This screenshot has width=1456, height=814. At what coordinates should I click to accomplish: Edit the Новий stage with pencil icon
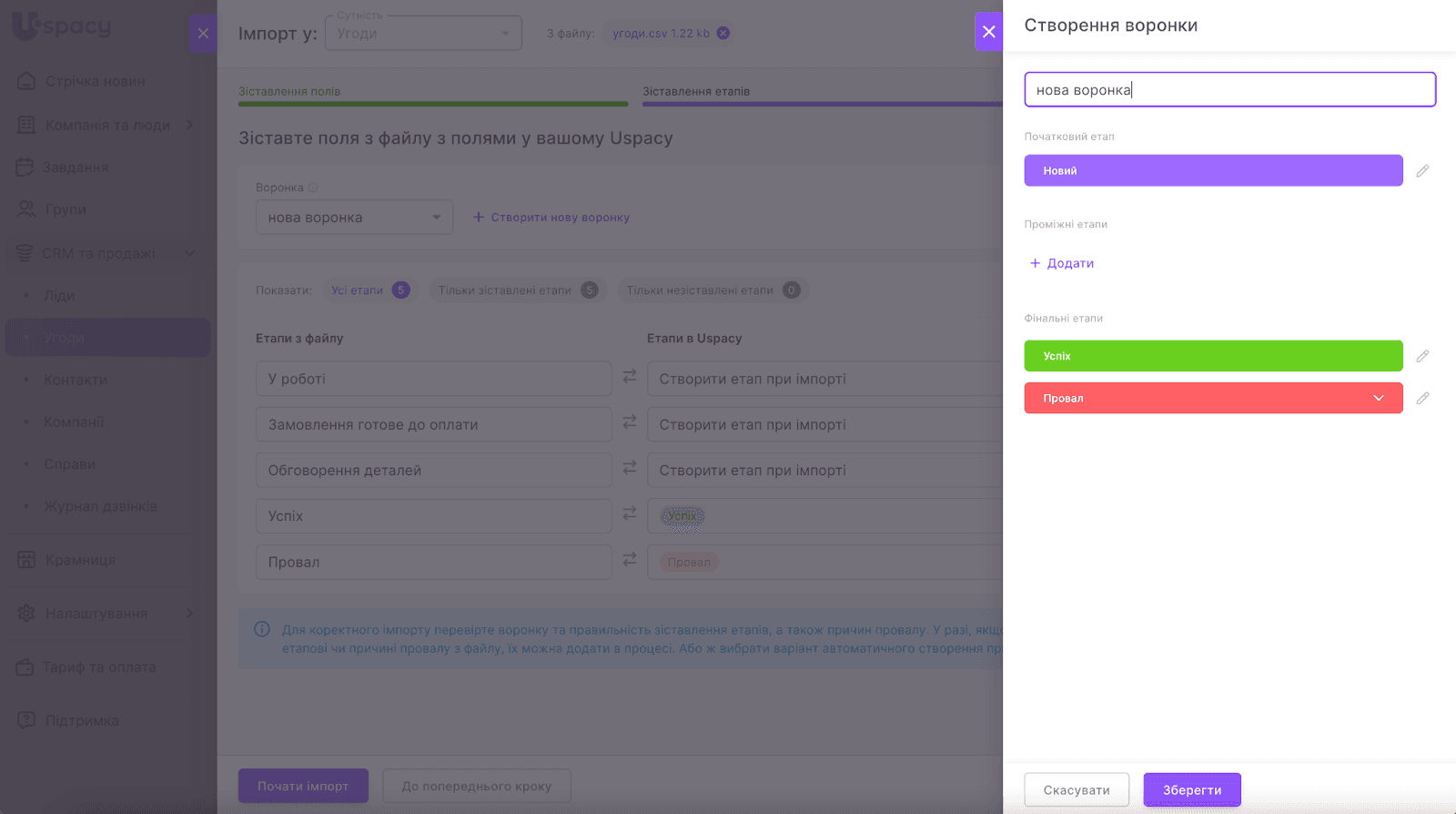pos(1422,170)
